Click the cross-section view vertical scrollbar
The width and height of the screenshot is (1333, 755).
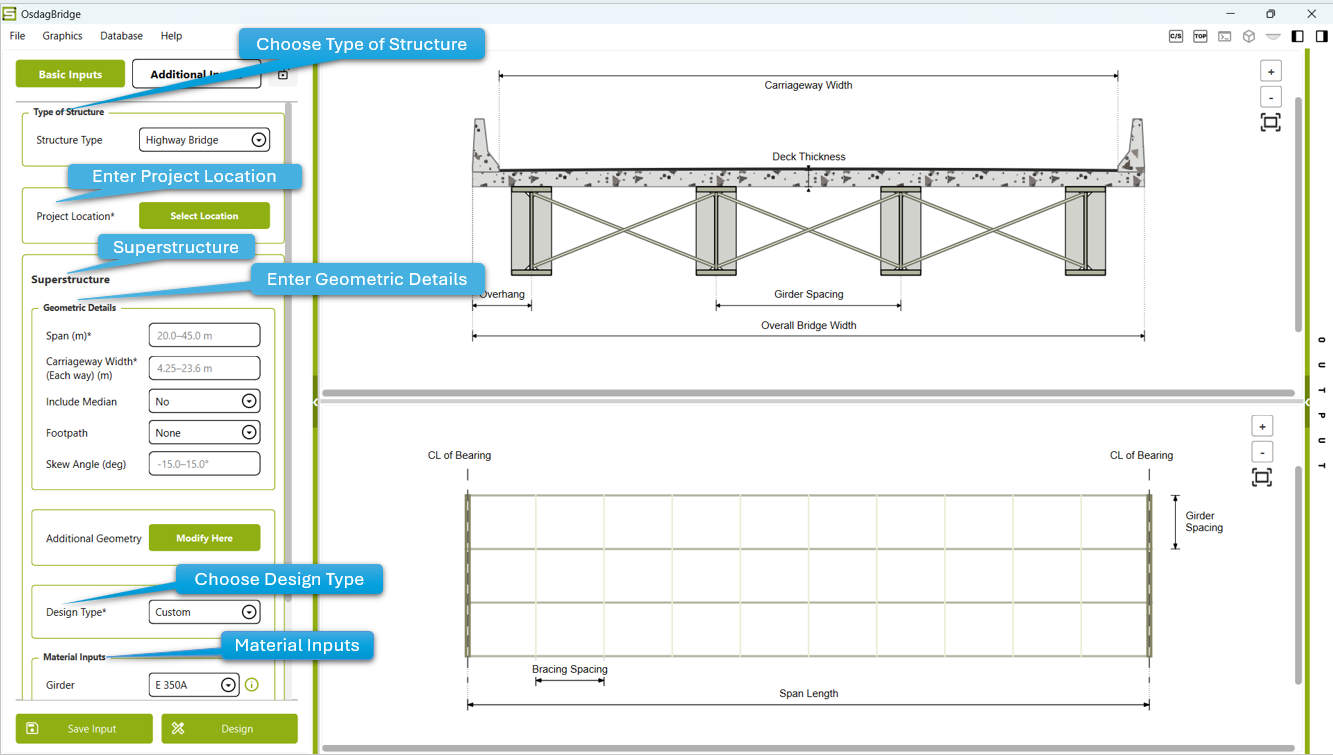[x=1298, y=214]
